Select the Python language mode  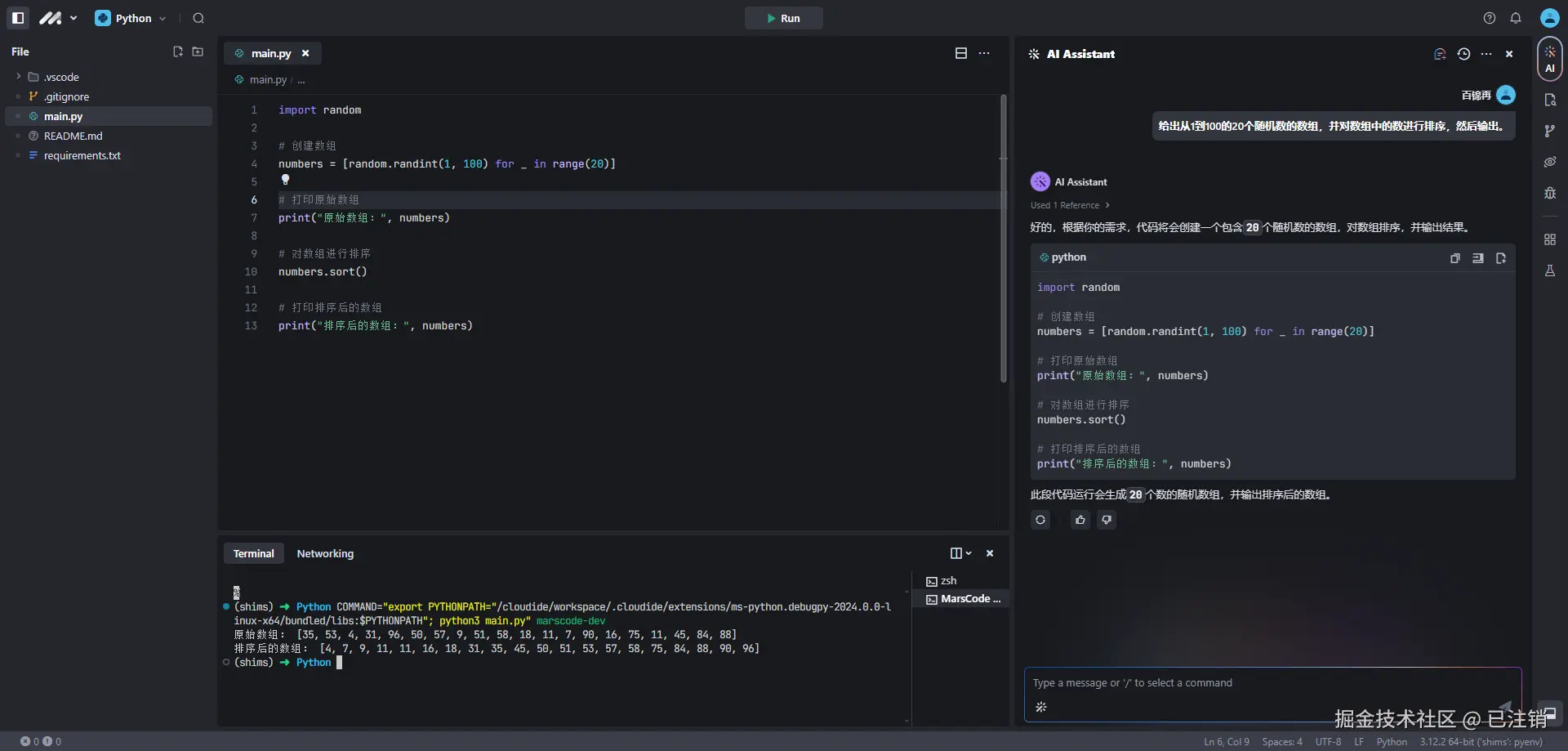pyautogui.click(x=1392, y=742)
